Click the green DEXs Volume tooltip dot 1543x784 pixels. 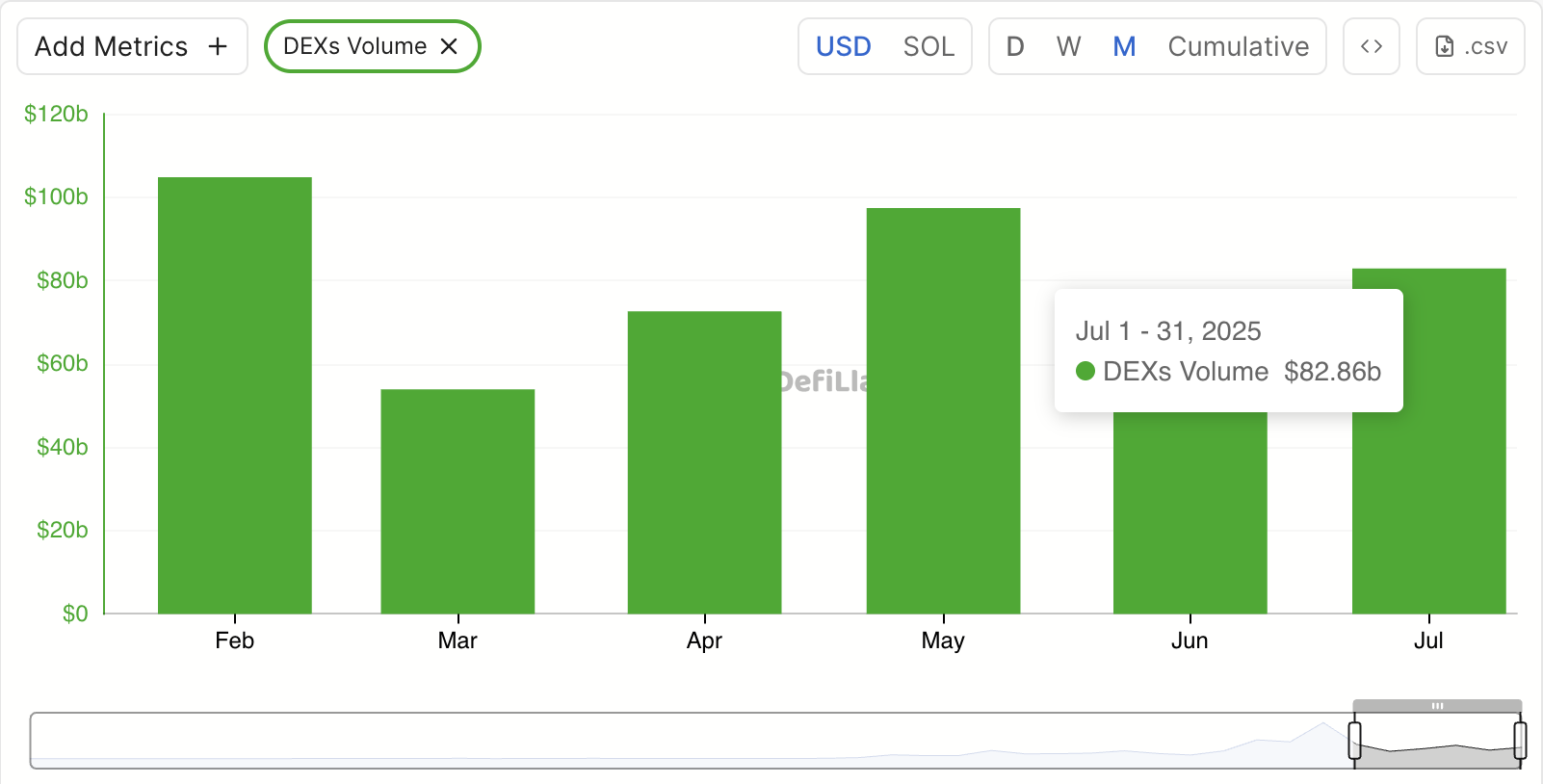pyautogui.click(x=1085, y=371)
